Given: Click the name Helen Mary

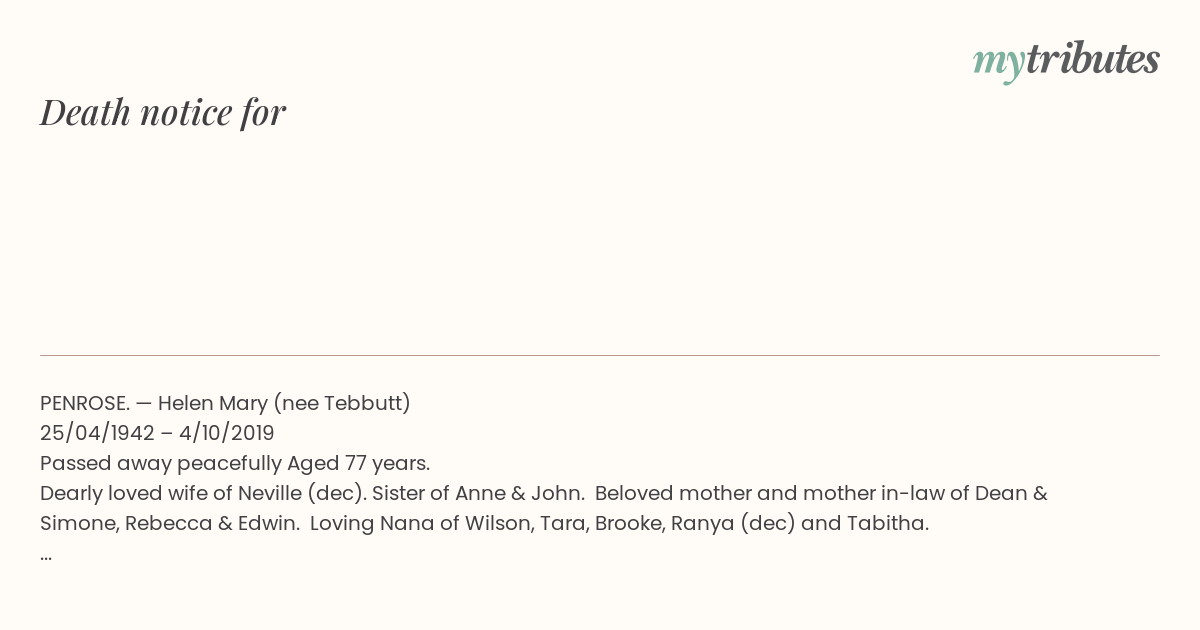Looking at the screenshot, I should (212, 403).
